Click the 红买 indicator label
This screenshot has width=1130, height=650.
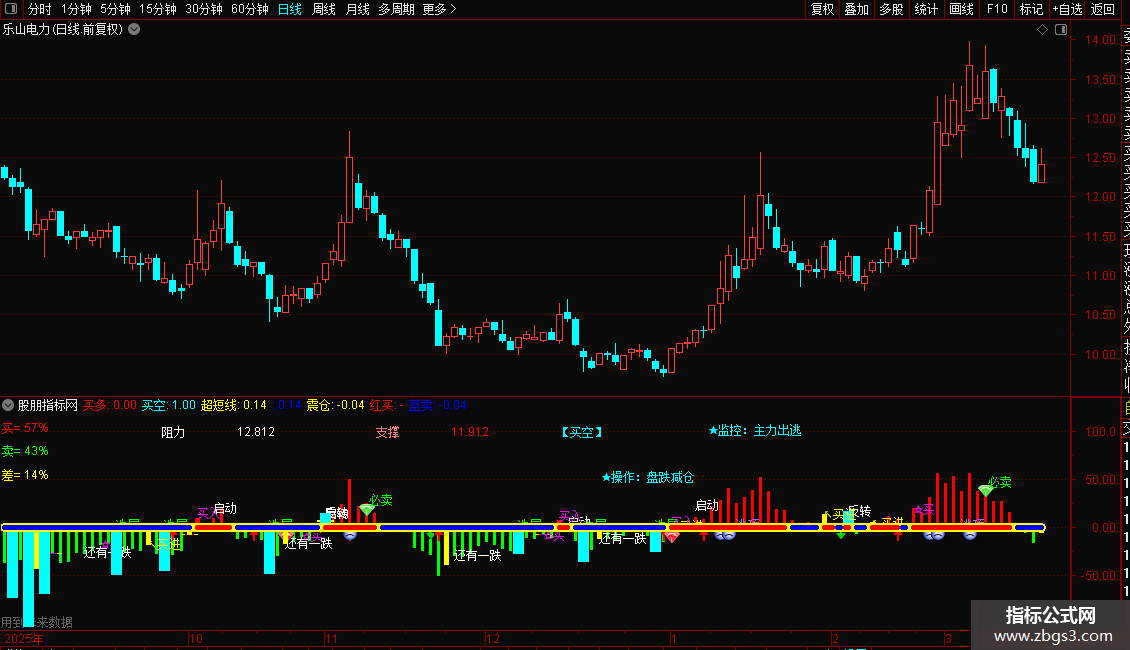point(386,405)
